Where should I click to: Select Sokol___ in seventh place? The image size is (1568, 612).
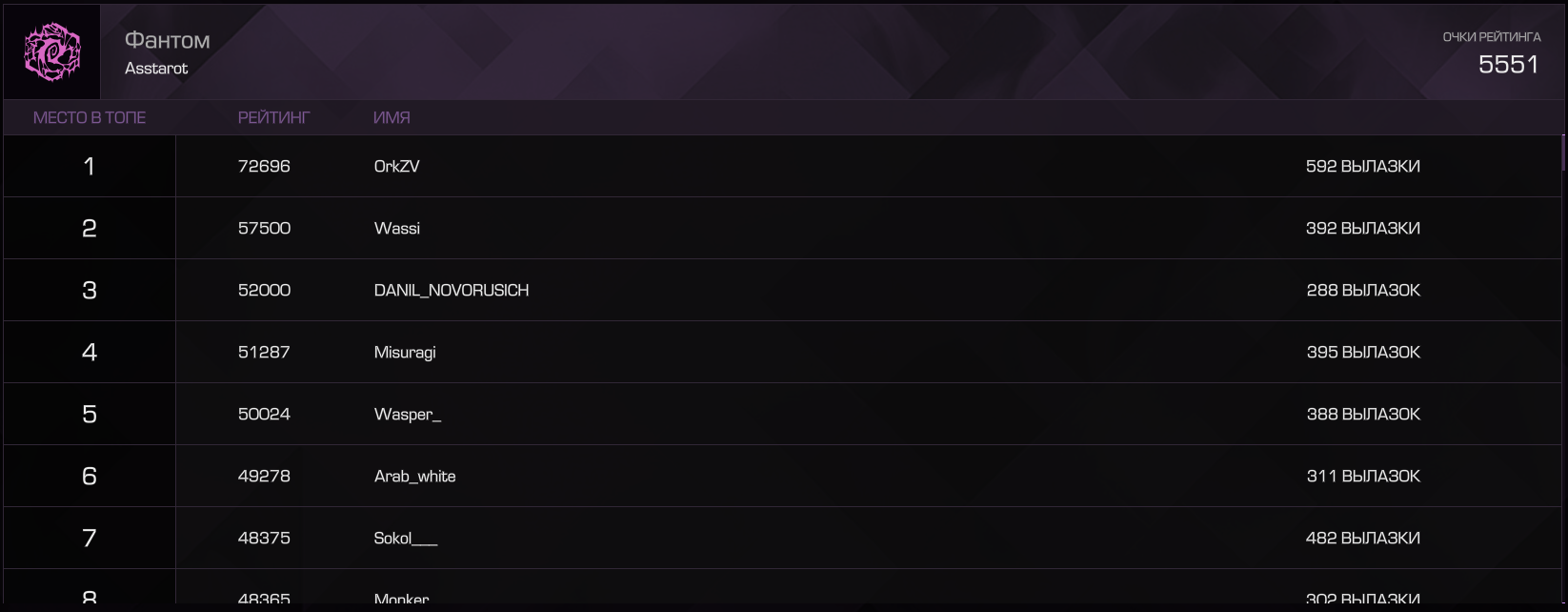406,538
